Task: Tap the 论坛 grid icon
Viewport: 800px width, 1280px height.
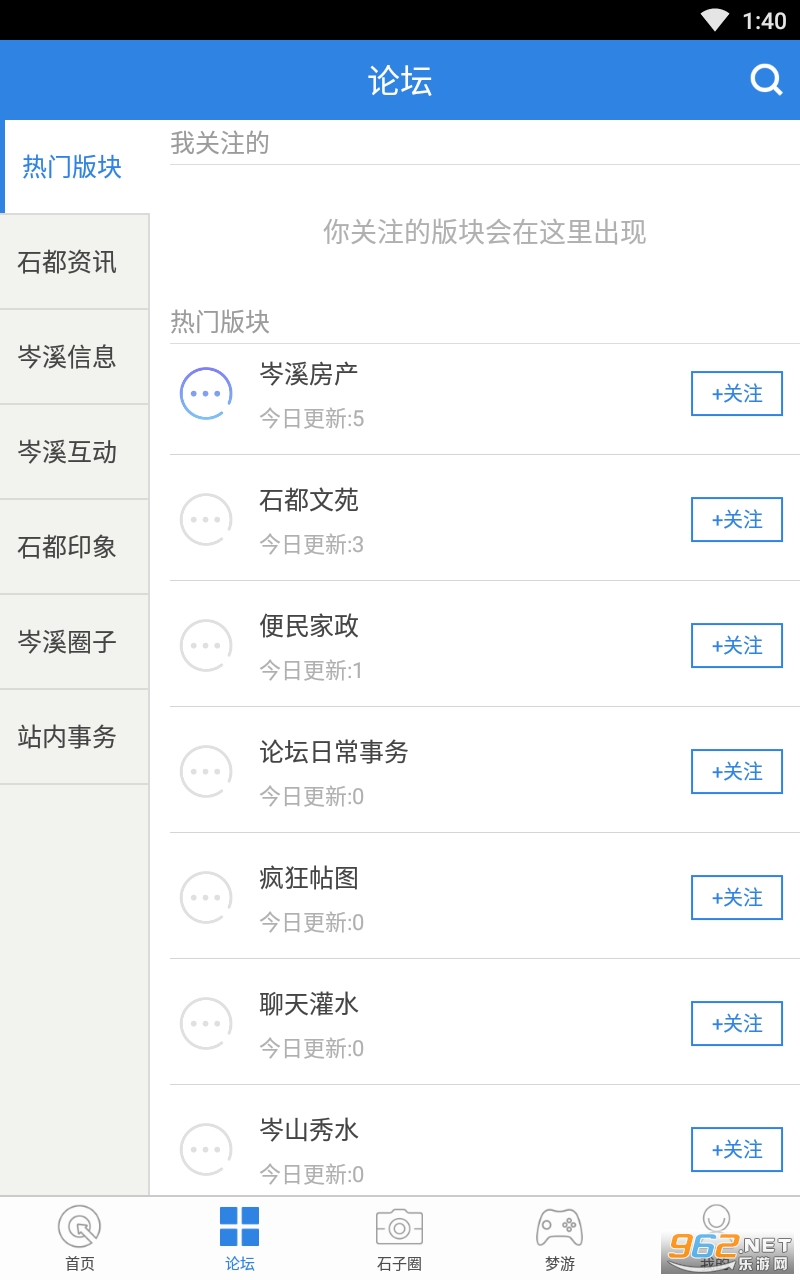Action: pos(240,1227)
